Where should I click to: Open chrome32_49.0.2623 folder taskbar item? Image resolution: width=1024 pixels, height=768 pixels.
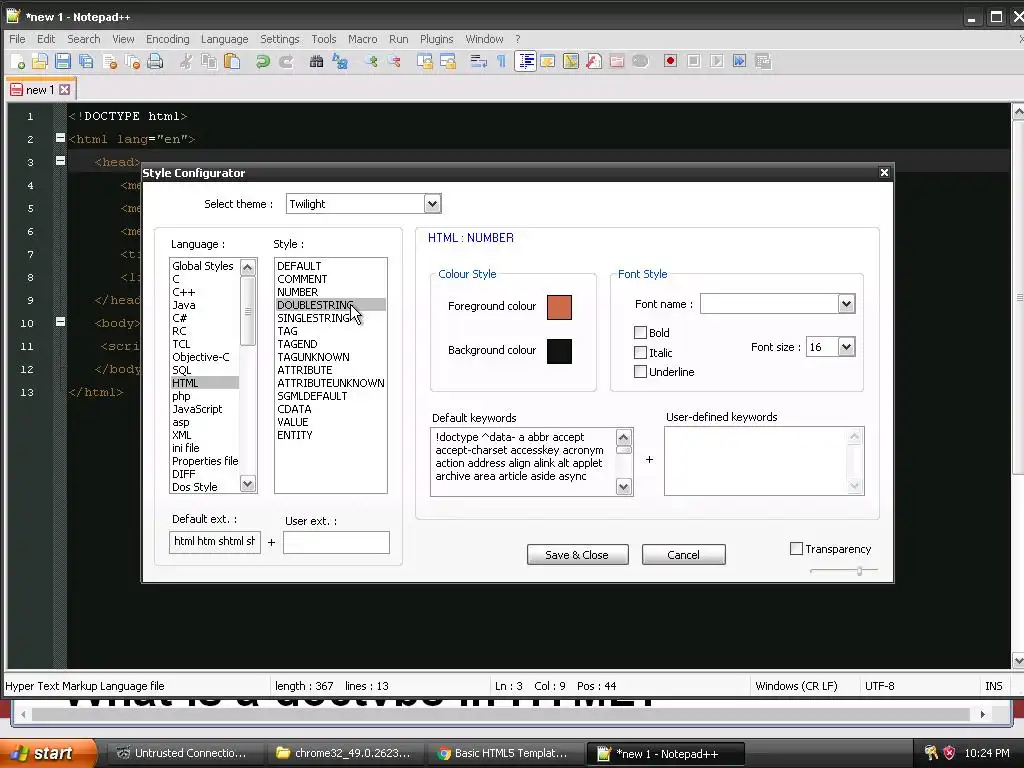(x=344, y=753)
